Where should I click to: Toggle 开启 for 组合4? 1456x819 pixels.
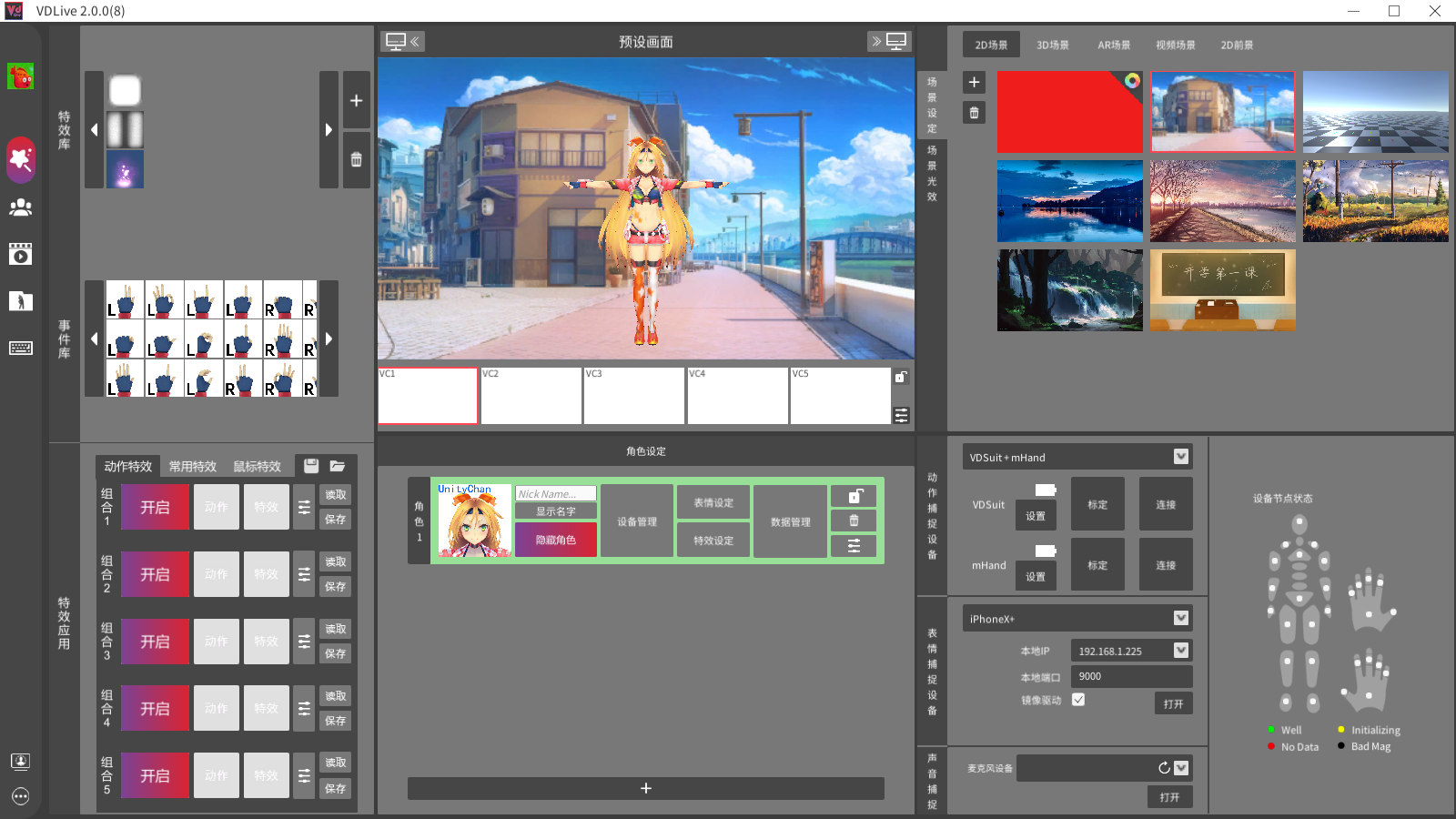click(x=155, y=709)
